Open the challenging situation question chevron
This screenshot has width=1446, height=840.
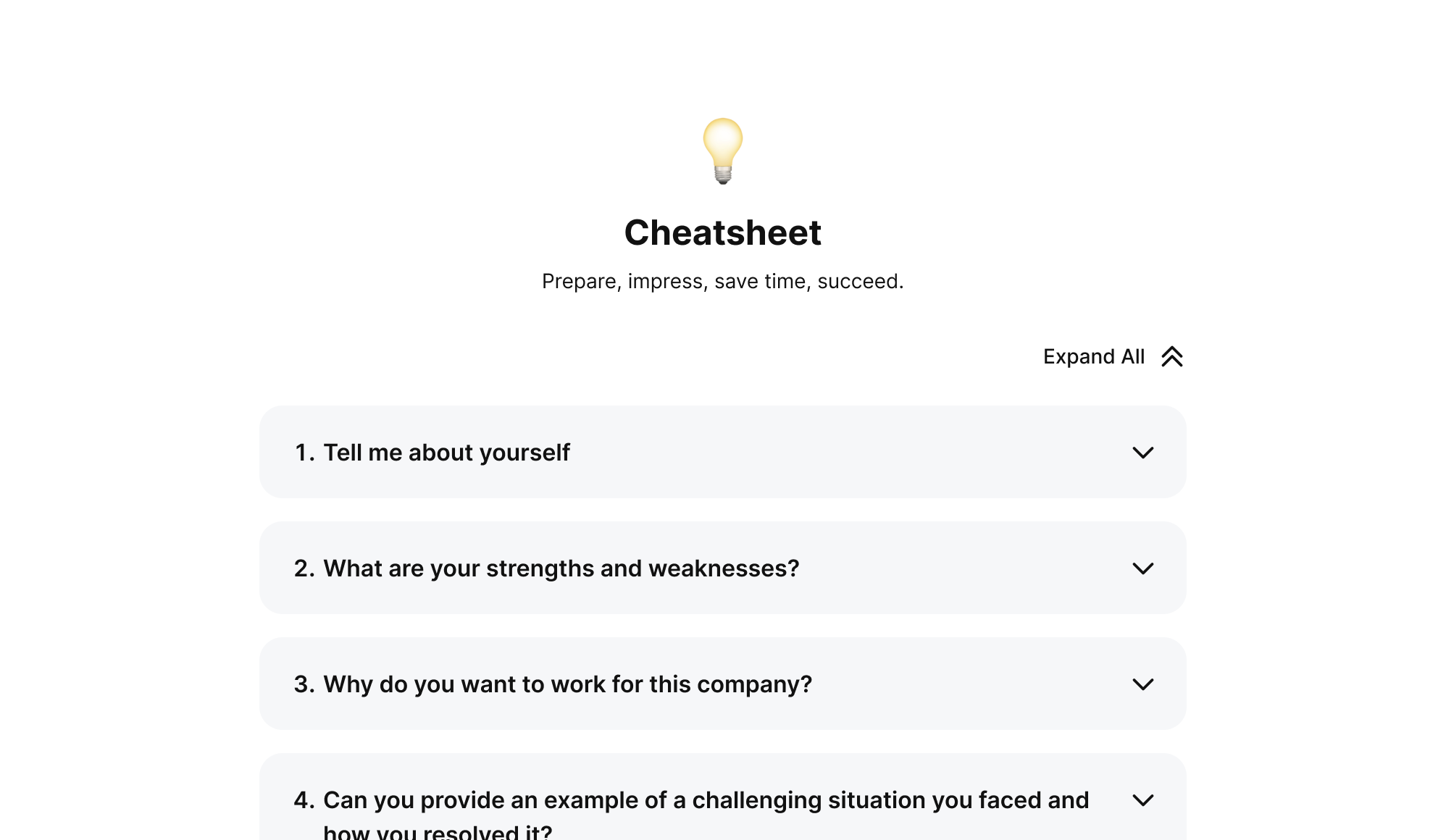[x=1142, y=800]
